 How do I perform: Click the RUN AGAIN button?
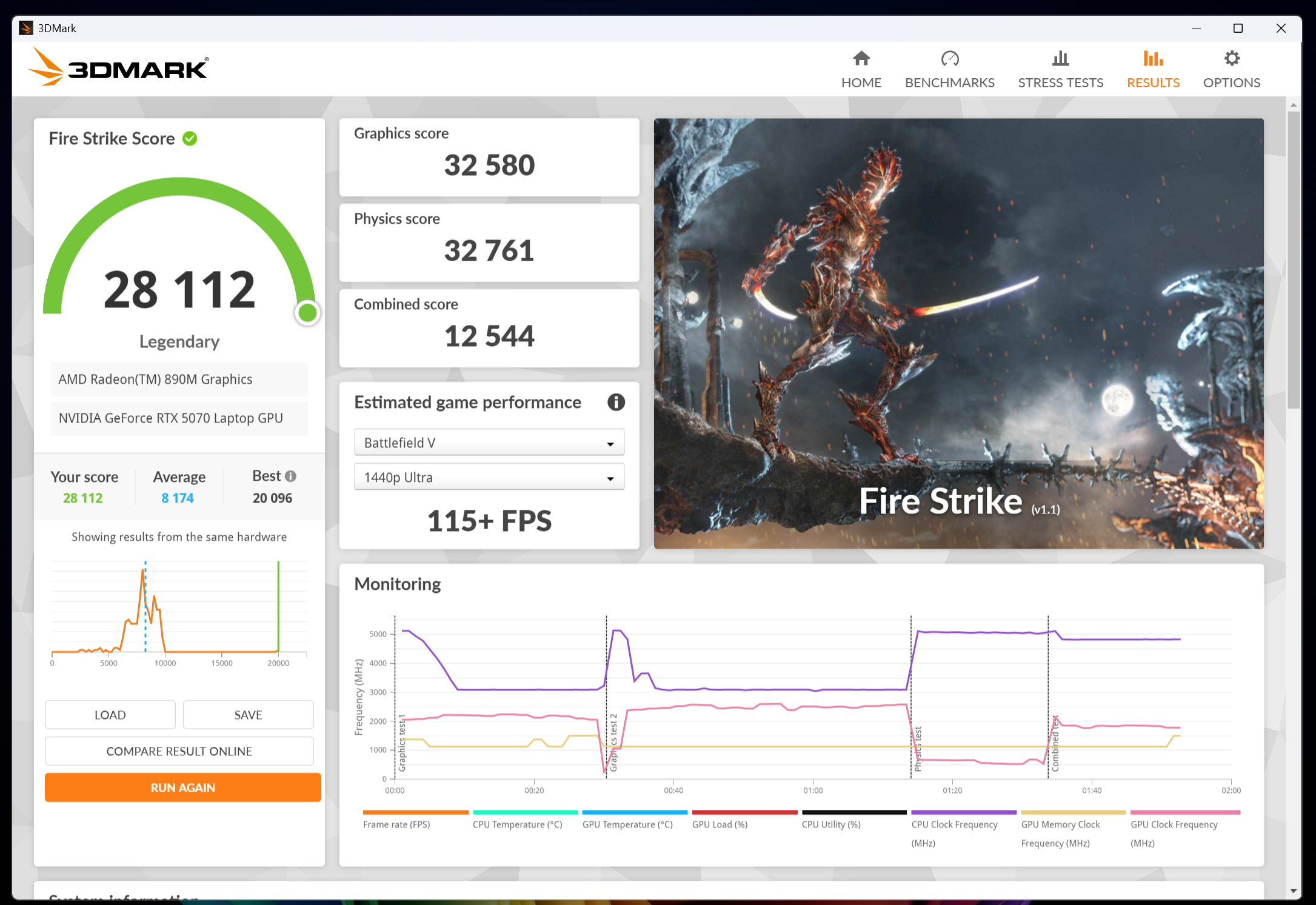tap(182, 787)
